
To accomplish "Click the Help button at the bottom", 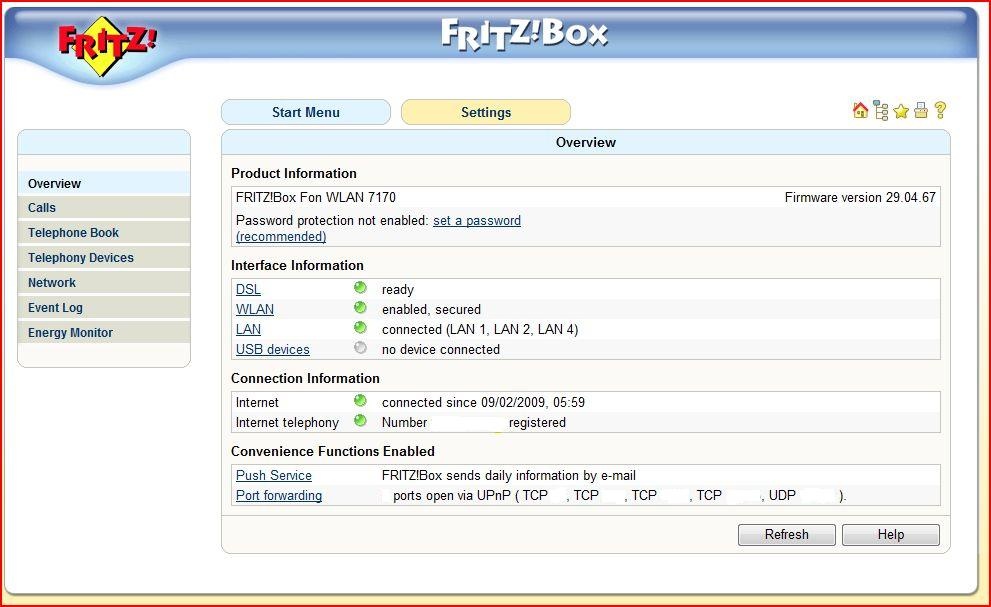I will coord(891,535).
